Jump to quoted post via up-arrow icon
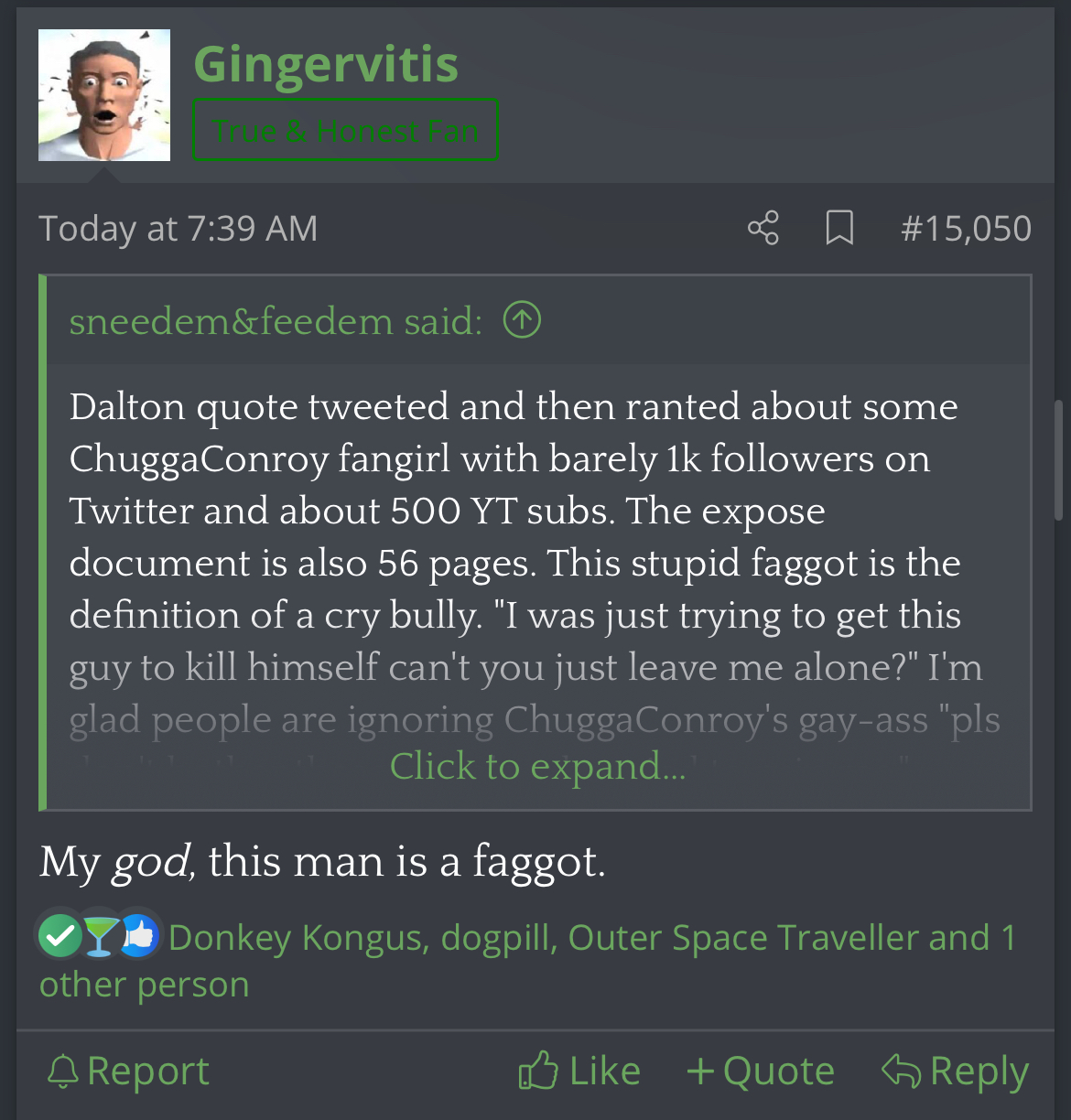Image resolution: width=1071 pixels, height=1120 pixels. (x=522, y=320)
